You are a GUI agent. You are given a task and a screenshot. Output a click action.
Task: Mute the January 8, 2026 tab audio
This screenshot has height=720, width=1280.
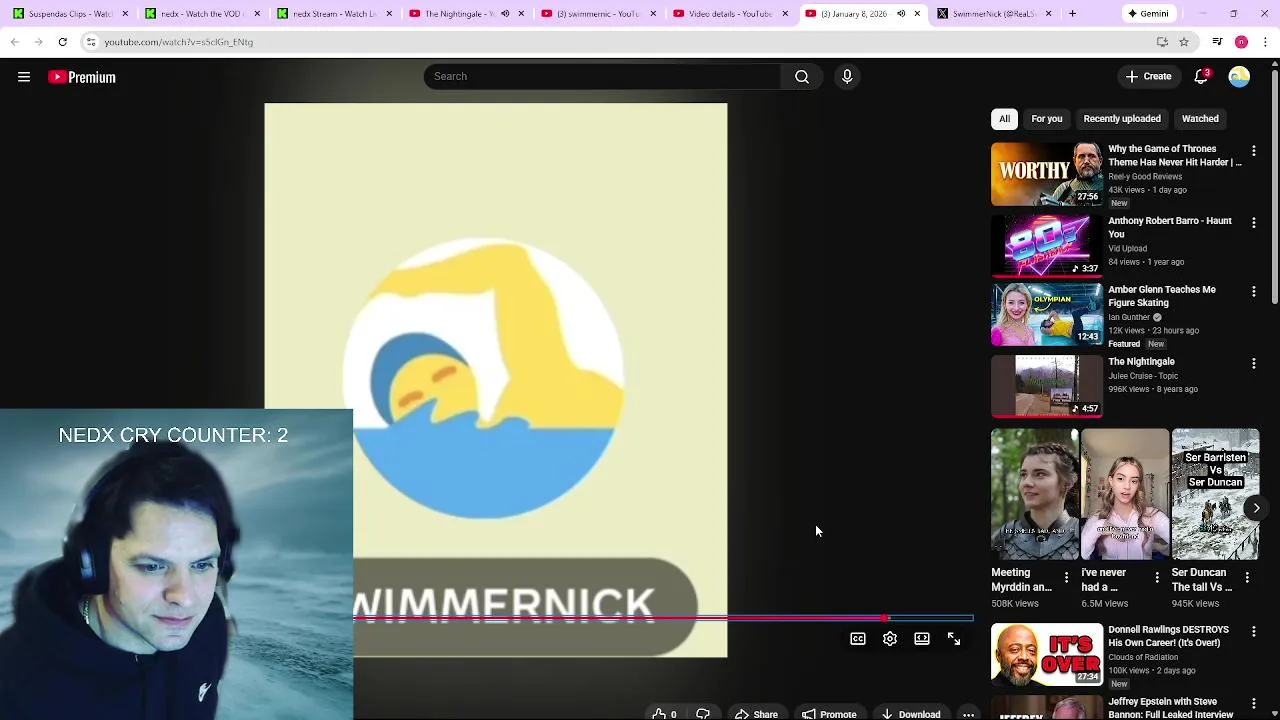click(x=901, y=14)
